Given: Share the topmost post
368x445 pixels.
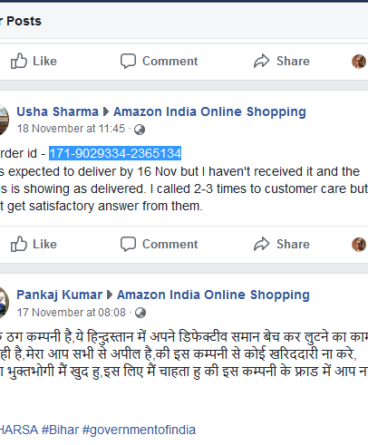Looking at the screenshot, I should tap(282, 61).
